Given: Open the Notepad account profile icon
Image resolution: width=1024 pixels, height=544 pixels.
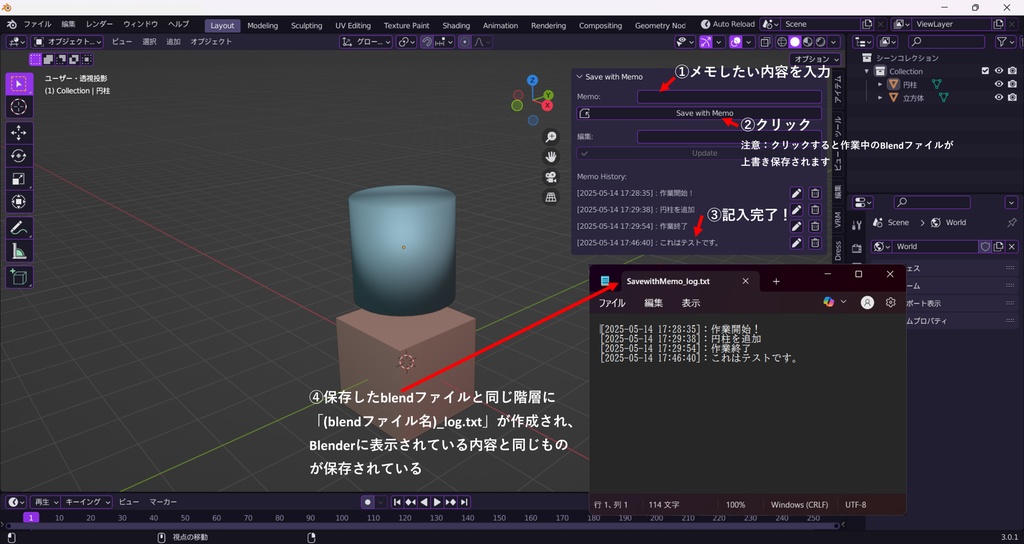Looking at the screenshot, I should pyautogui.click(x=867, y=302).
